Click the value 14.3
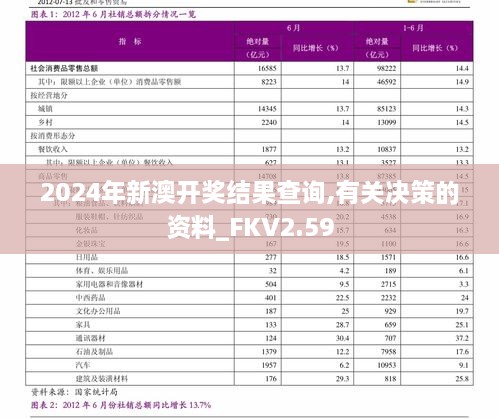 tap(462, 109)
